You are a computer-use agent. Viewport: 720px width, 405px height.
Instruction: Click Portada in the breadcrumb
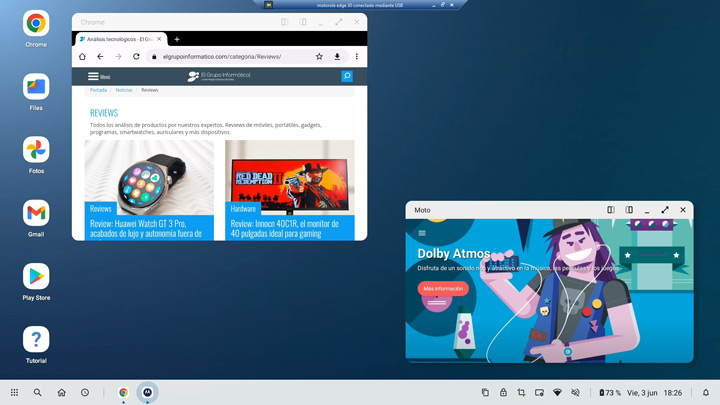(x=98, y=90)
